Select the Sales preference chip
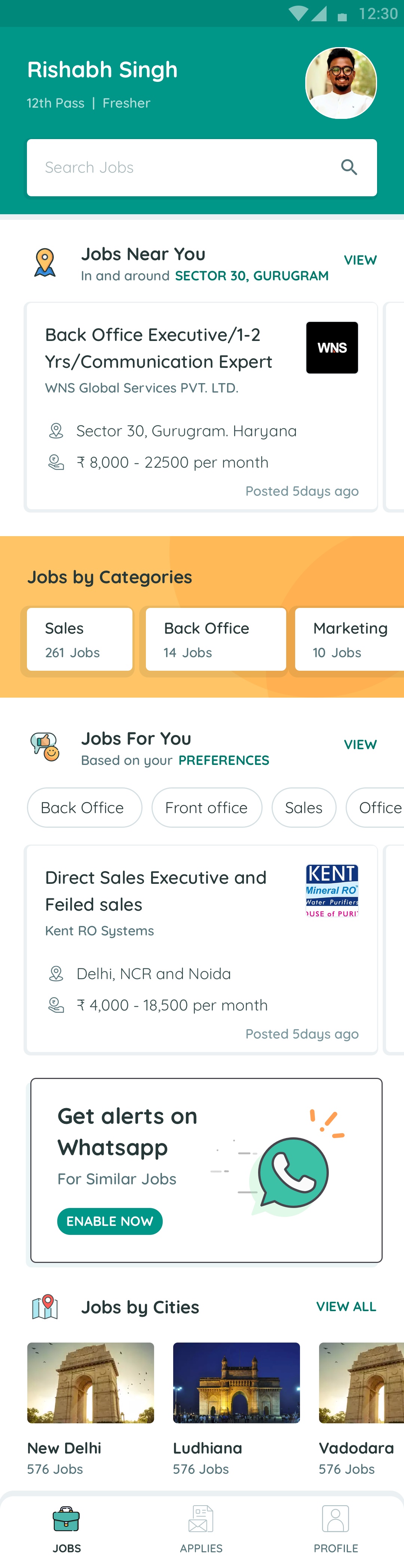Image resolution: width=404 pixels, height=1568 pixels. (x=303, y=808)
